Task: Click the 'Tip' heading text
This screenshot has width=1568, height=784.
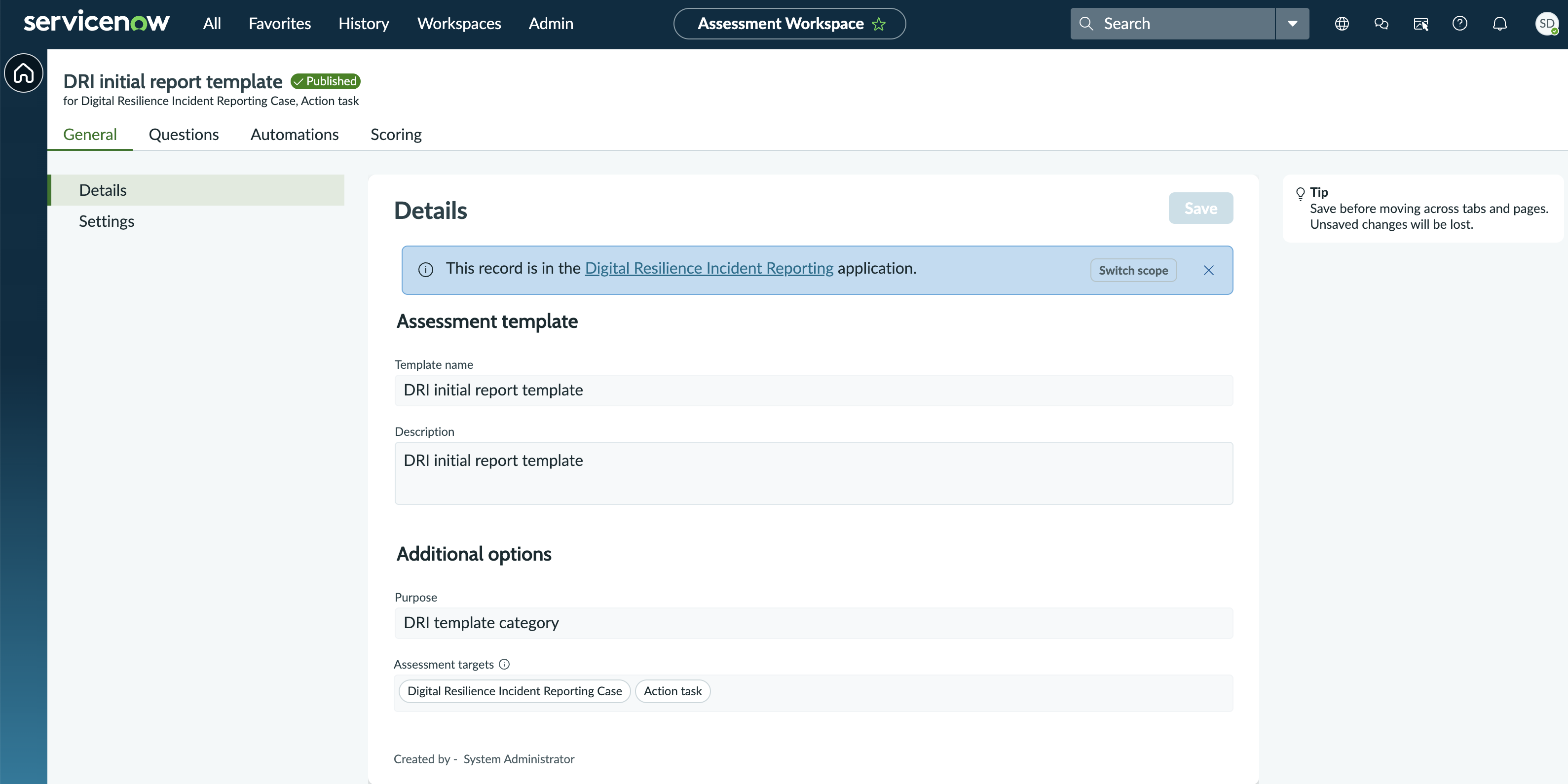Action: click(1319, 192)
